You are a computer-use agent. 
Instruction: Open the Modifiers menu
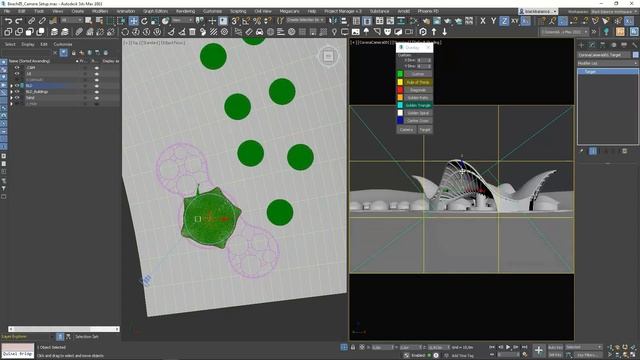(x=100, y=11)
